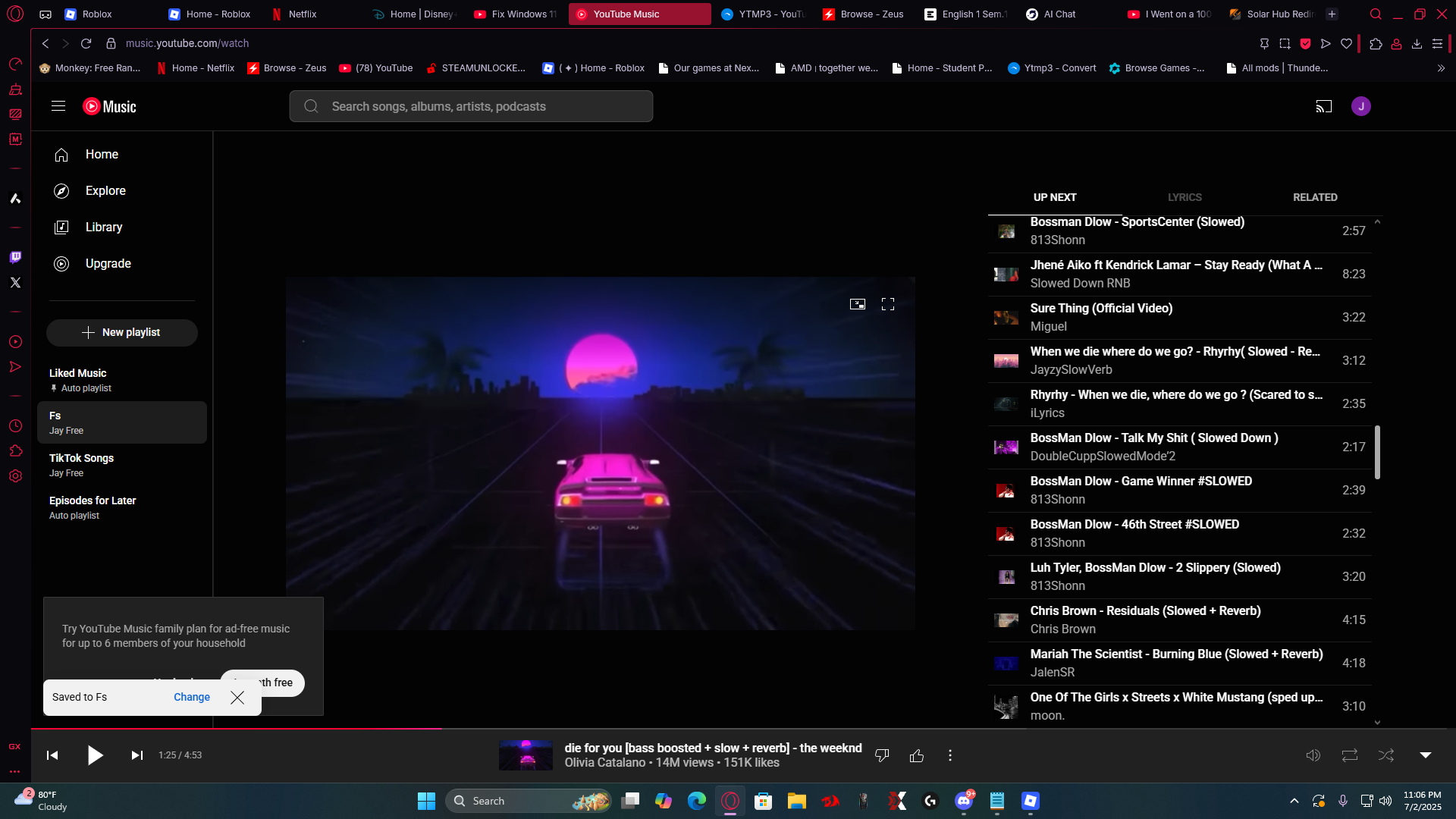The image size is (1456, 819).
Task: Select Chris Brown - Residuals from the queue
Action: (1179, 620)
